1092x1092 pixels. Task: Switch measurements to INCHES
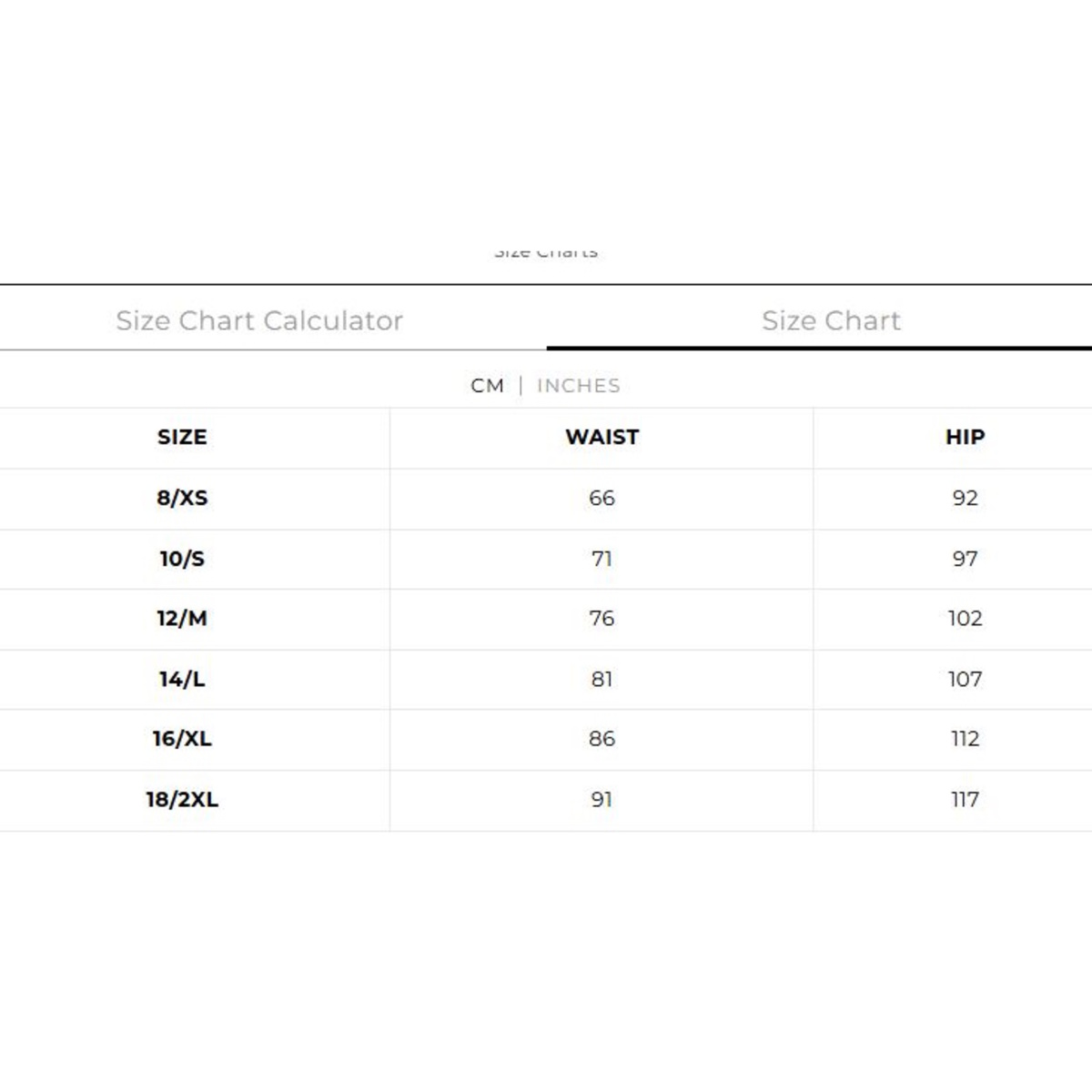(x=579, y=386)
